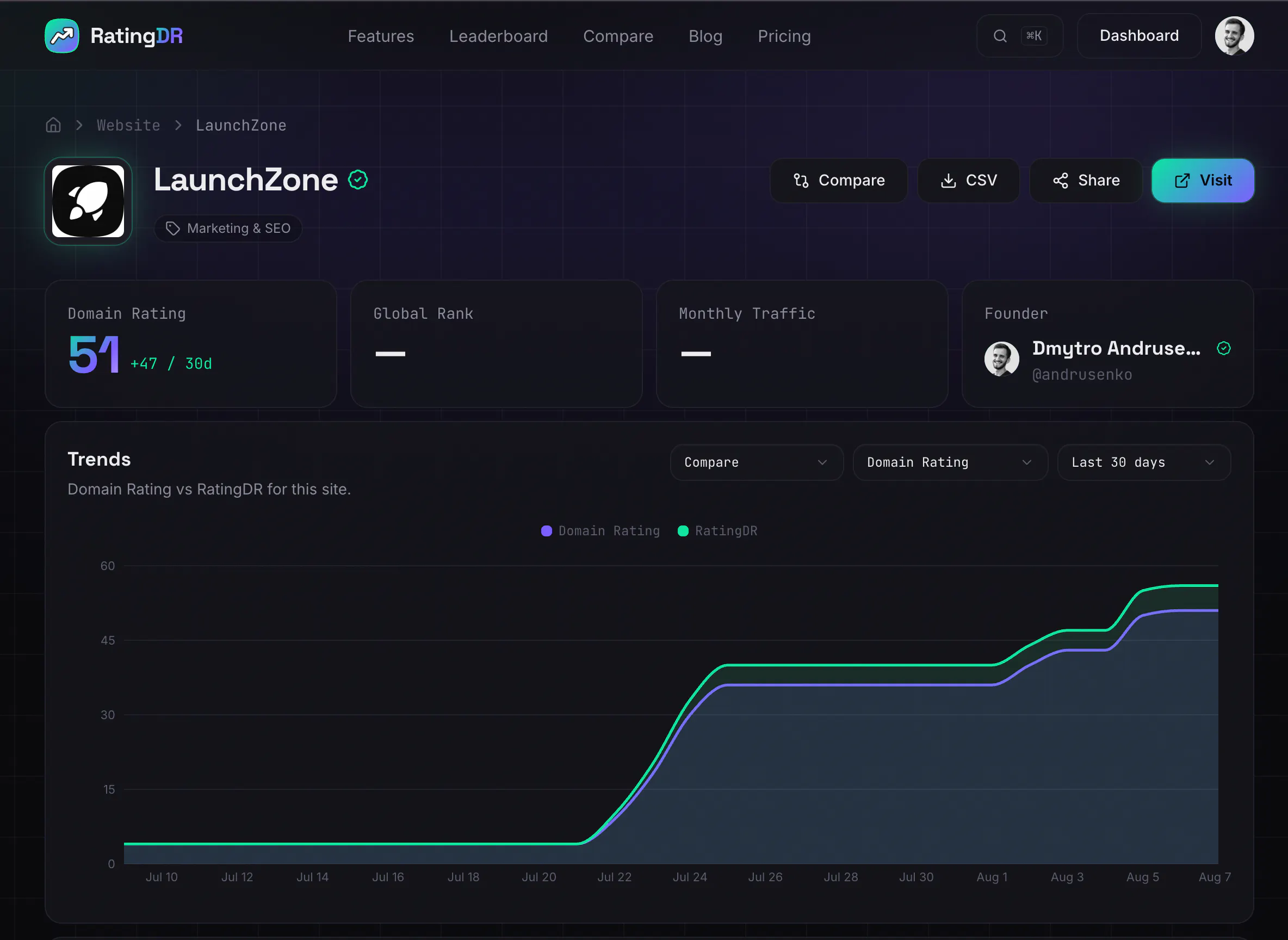Click the verified badge beside founder name
Image resolution: width=1288 pixels, height=940 pixels.
click(x=1224, y=348)
